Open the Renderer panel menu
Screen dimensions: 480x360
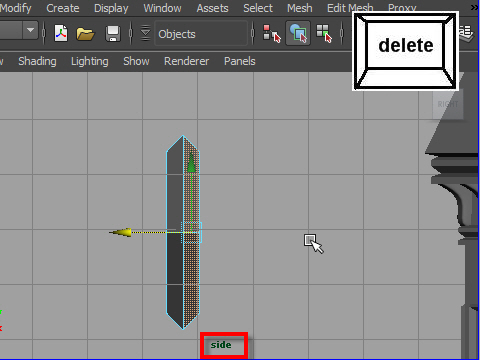point(186,61)
